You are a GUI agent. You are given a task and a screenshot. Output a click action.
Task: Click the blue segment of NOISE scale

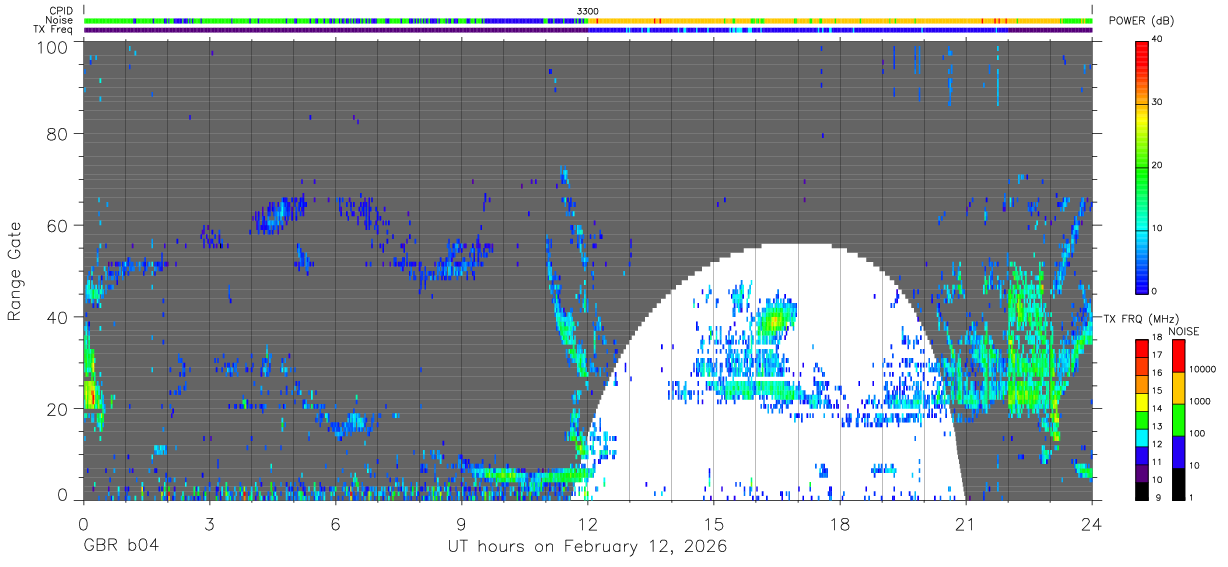click(x=1178, y=451)
